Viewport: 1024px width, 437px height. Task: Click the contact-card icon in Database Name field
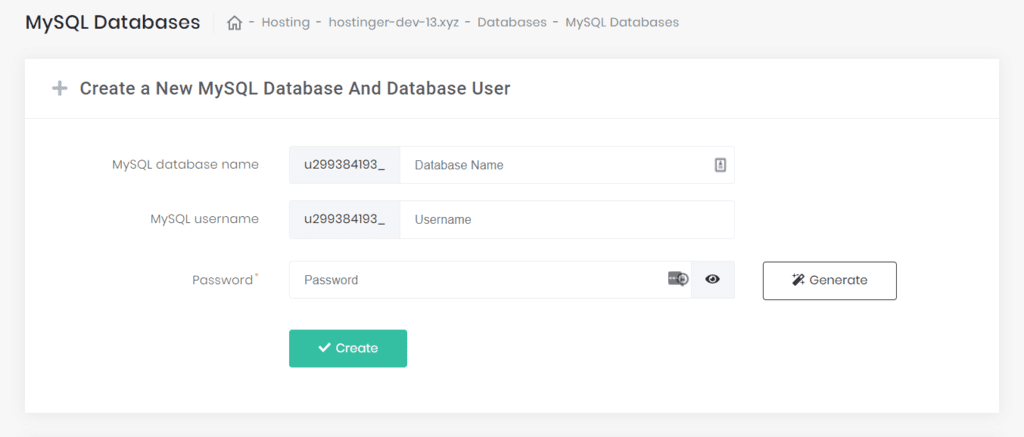pos(720,165)
